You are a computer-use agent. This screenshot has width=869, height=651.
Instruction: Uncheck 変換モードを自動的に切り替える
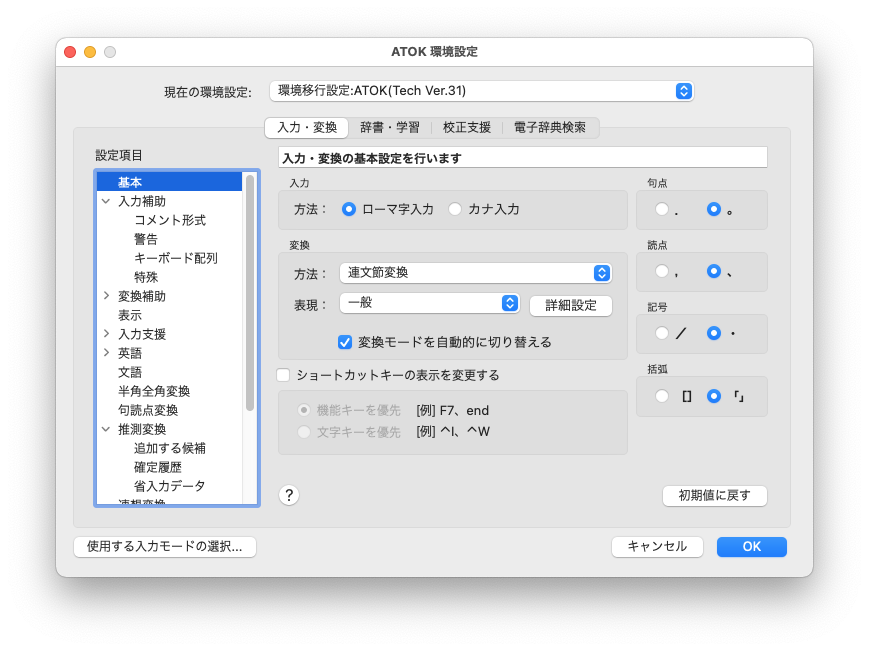coord(347,341)
